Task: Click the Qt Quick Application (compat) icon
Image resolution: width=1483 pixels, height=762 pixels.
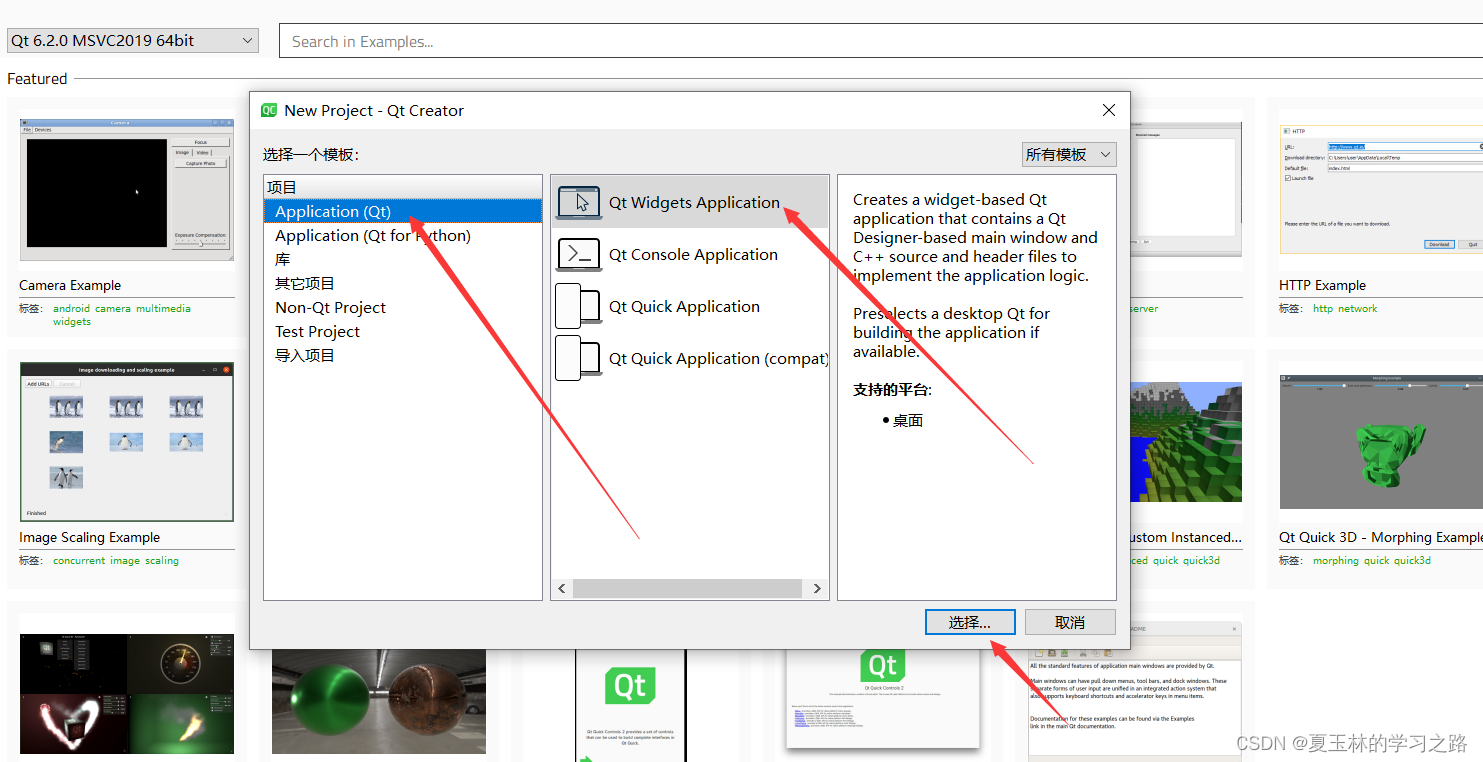Action: [579, 359]
